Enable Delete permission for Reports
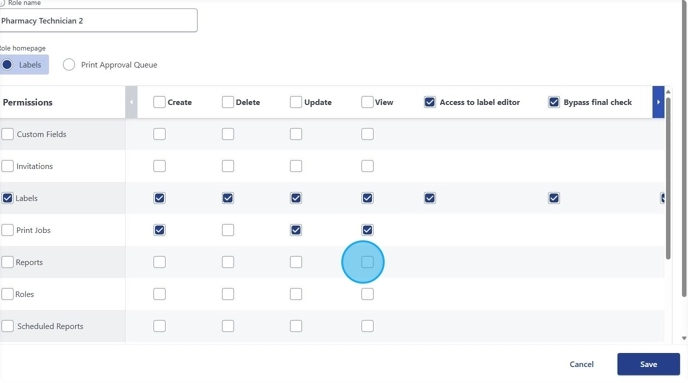Viewport: 688px width, 383px height. pyautogui.click(x=228, y=262)
